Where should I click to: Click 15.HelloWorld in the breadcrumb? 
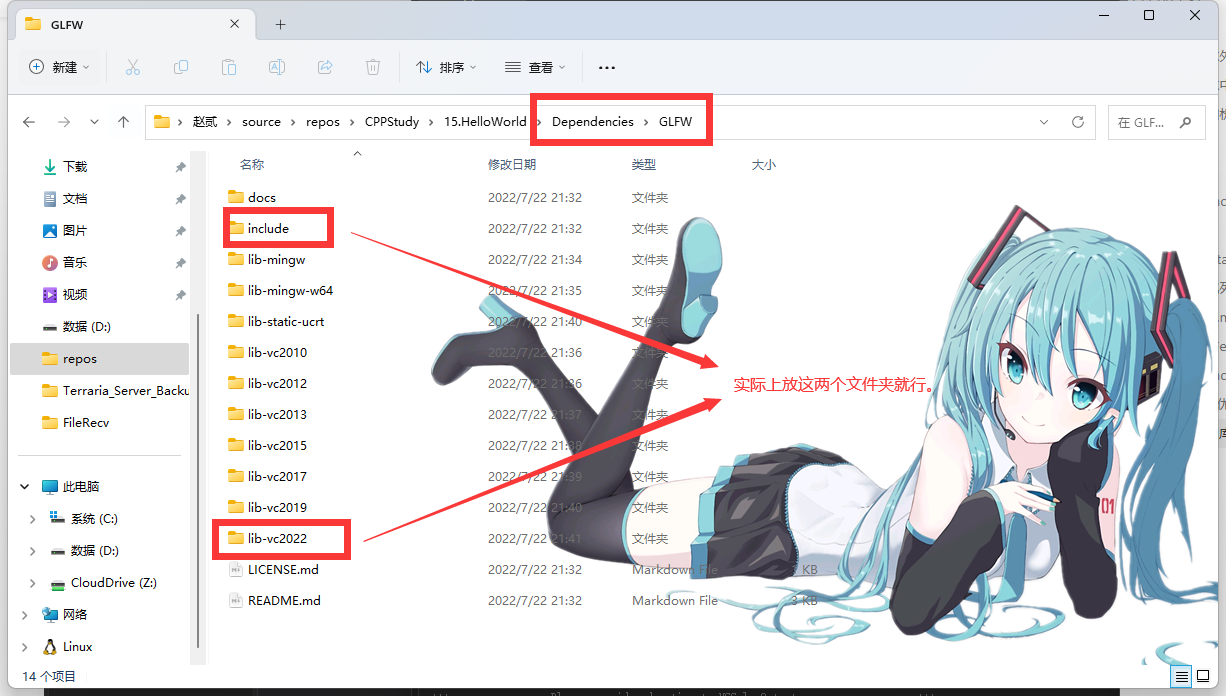(485, 122)
